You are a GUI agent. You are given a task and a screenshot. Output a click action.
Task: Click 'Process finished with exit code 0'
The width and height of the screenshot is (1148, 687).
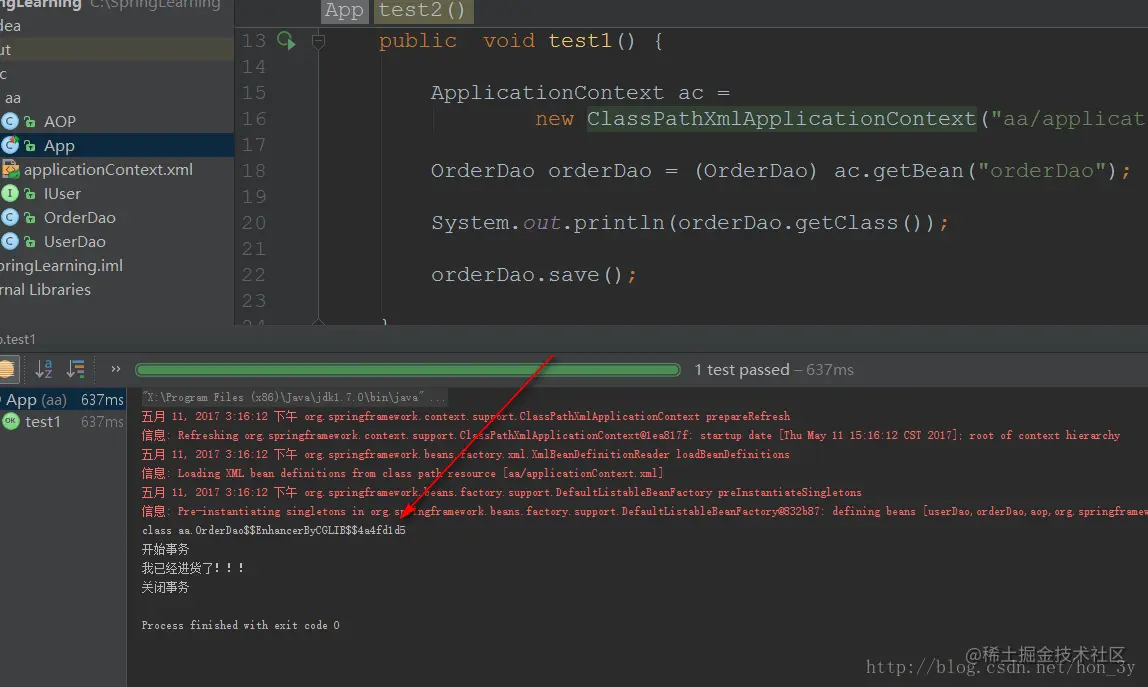pos(240,625)
